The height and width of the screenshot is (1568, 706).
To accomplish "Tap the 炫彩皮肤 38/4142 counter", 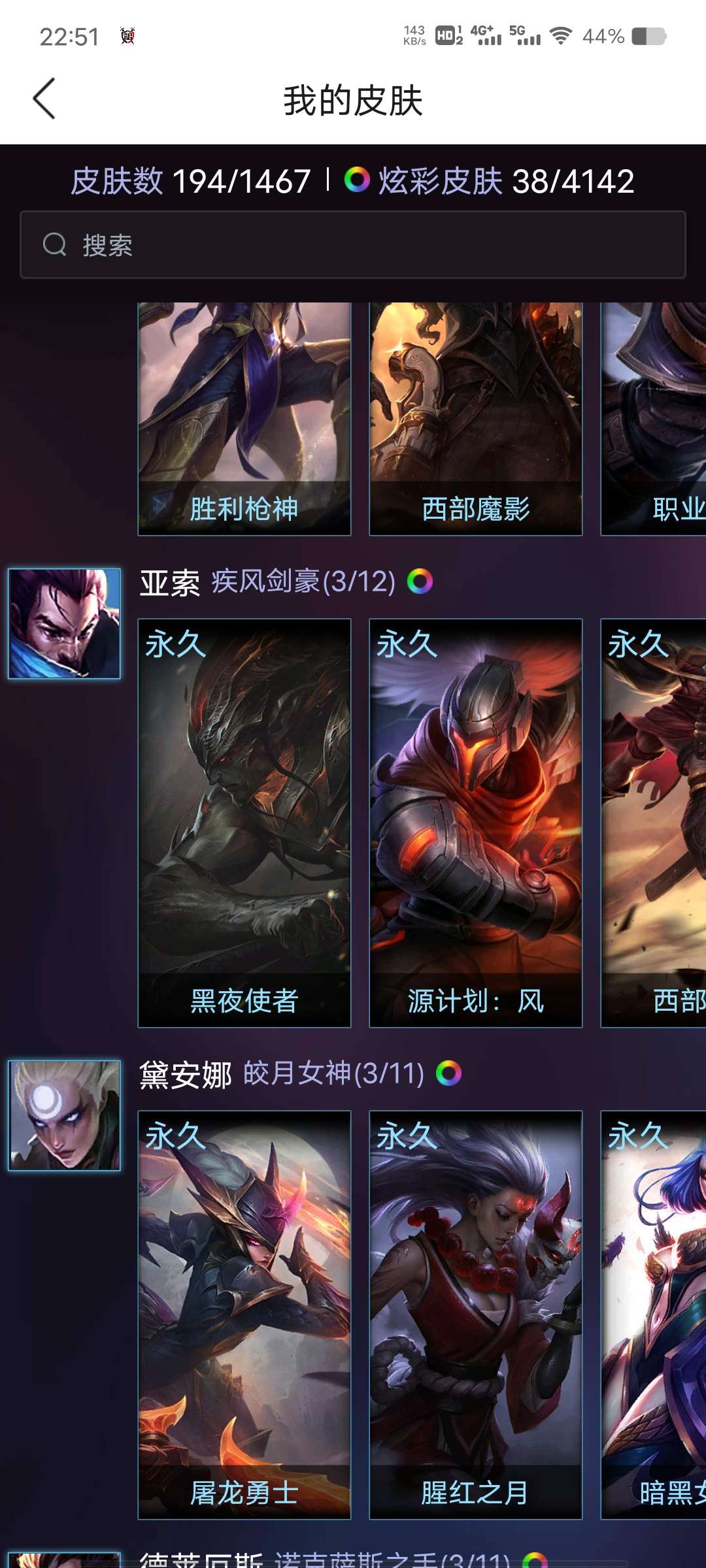I will (489, 180).
